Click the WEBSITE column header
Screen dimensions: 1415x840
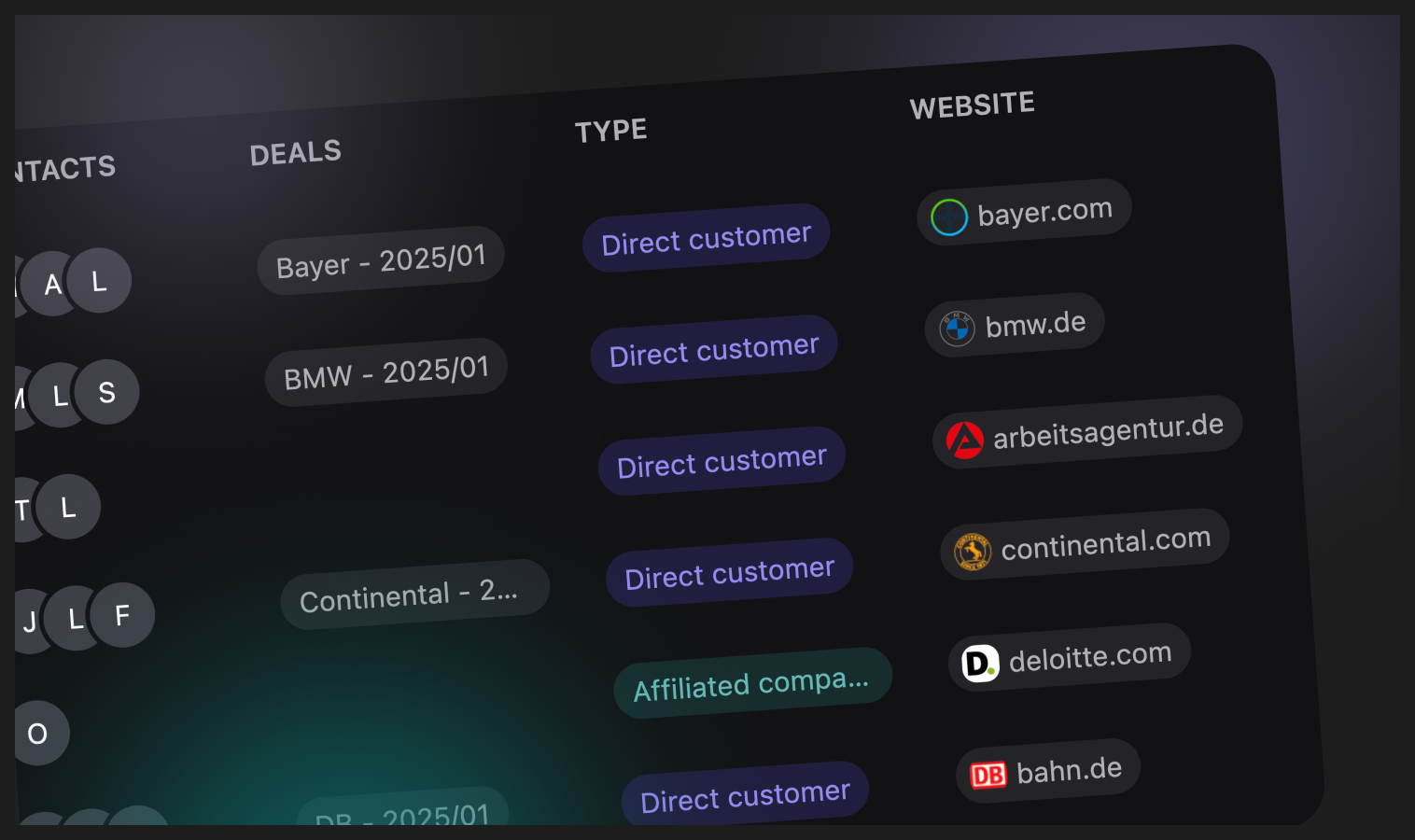point(973,105)
